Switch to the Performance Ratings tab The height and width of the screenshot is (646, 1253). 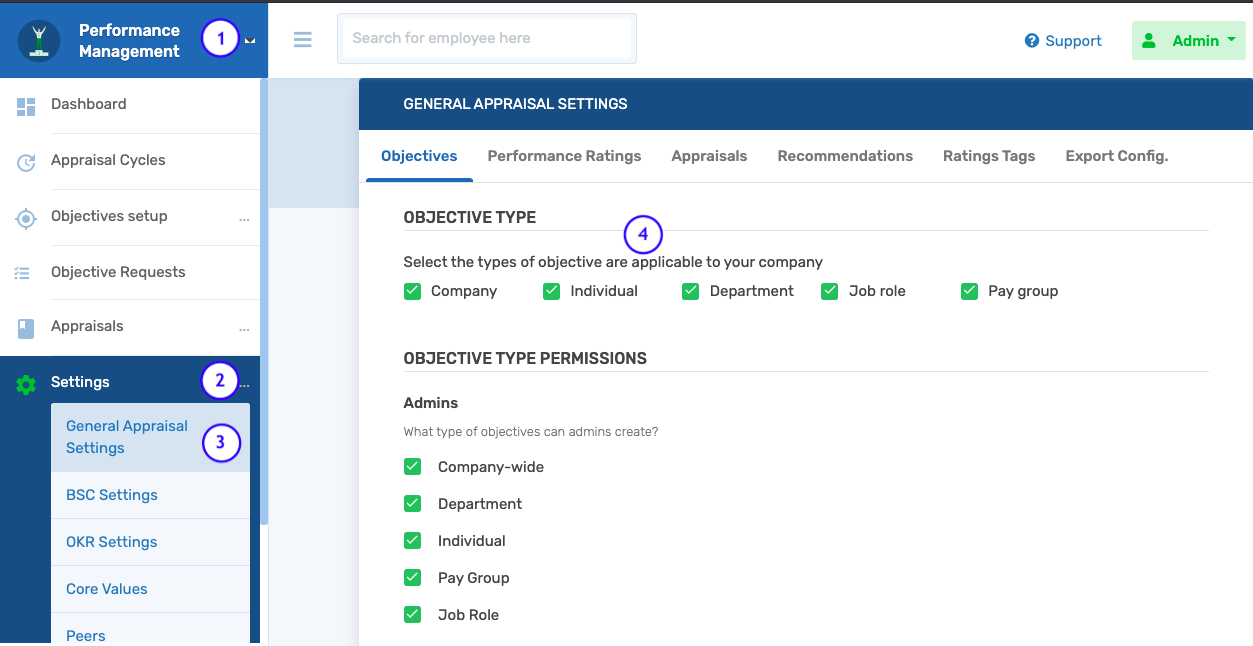coord(564,156)
